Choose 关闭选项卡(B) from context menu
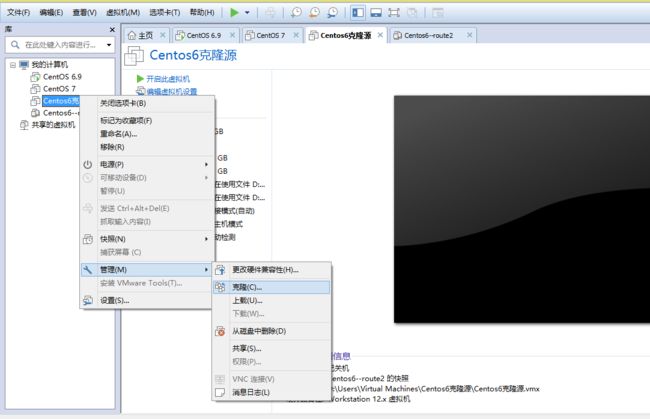The height and width of the screenshot is (419, 650). click(x=147, y=103)
